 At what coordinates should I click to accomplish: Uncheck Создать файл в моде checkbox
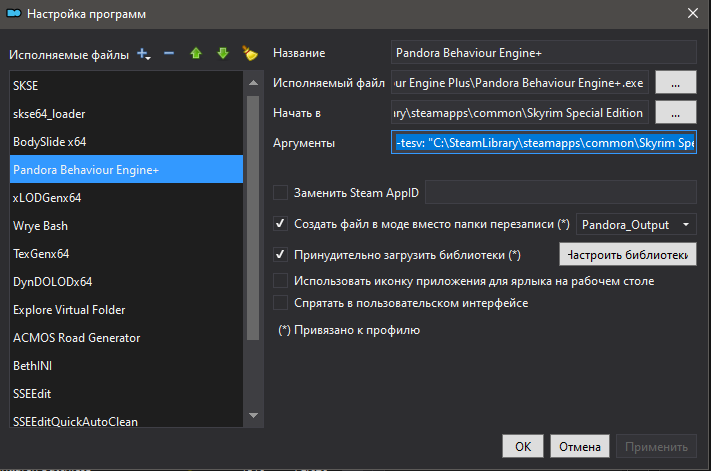click(280, 223)
